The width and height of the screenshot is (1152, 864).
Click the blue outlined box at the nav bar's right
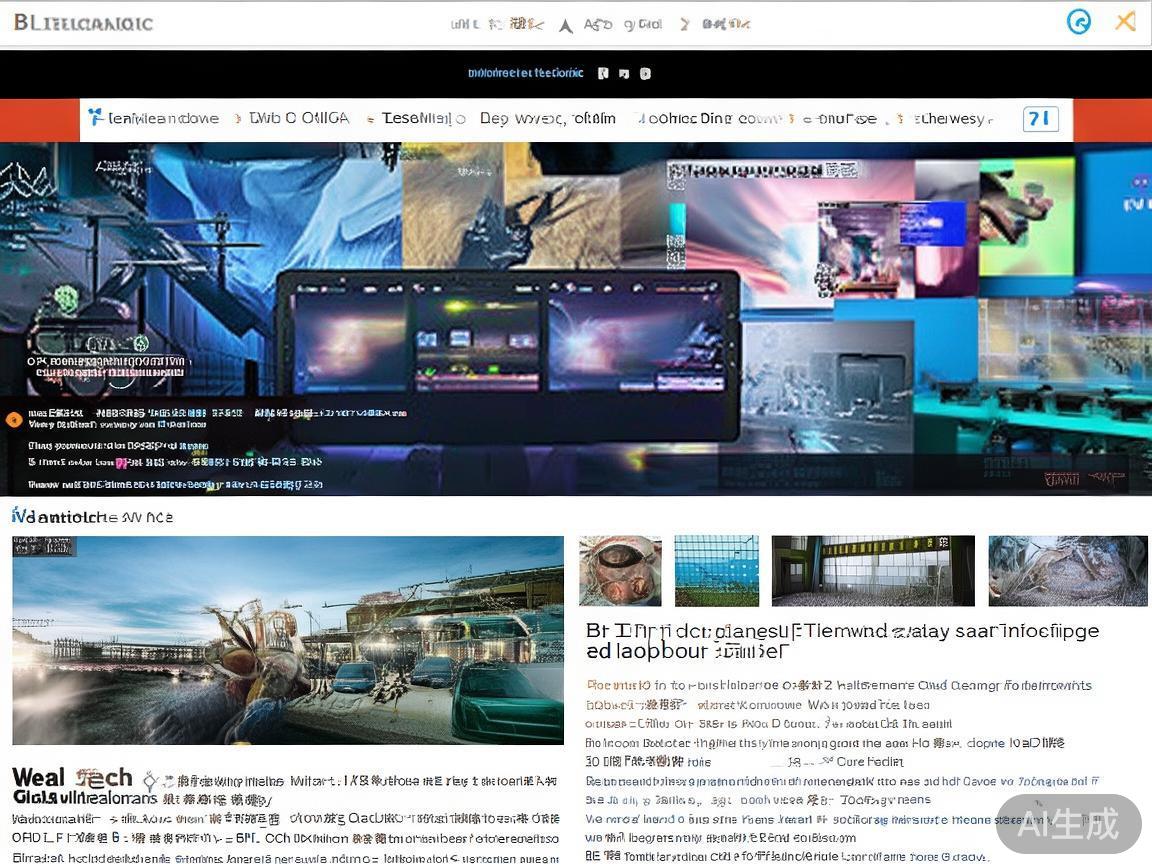[x=1040, y=119]
